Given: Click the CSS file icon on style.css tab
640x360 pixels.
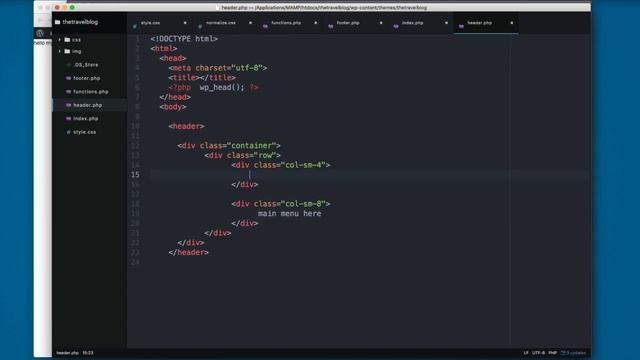Looking at the screenshot, I should 135,26.
